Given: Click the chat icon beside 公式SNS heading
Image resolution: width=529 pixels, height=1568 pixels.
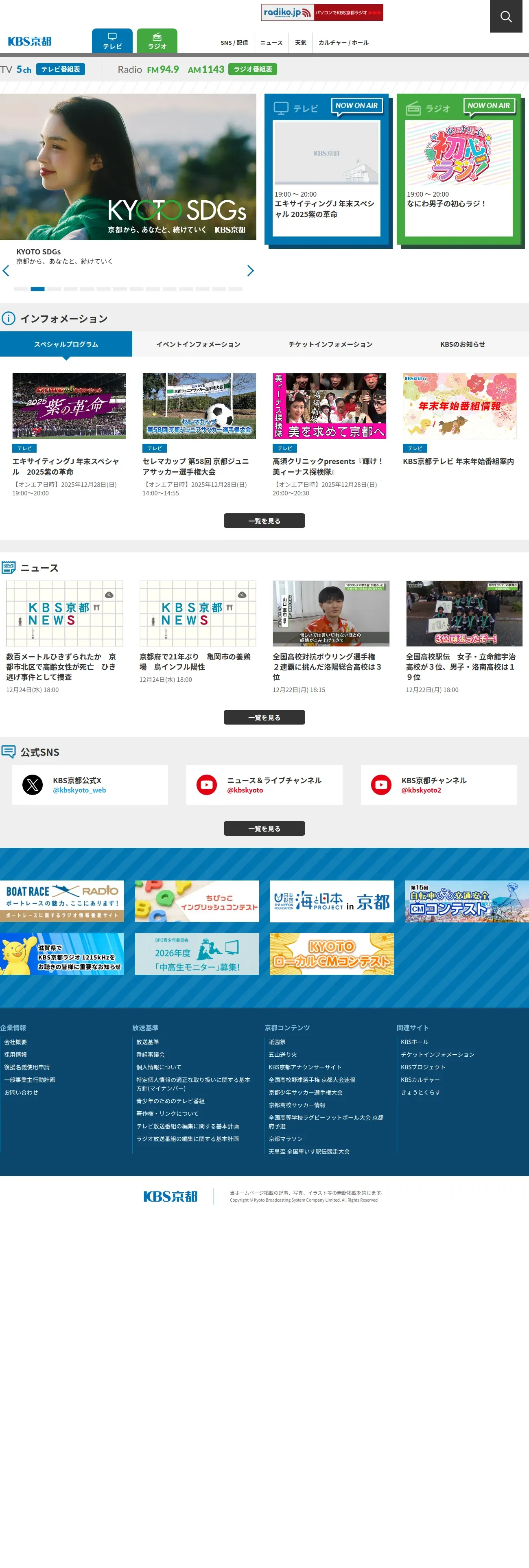Looking at the screenshot, I should click(9, 752).
